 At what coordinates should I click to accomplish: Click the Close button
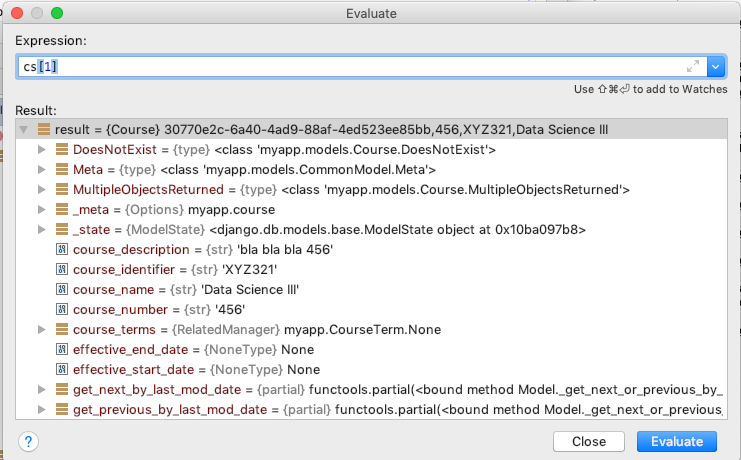click(x=589, y=442)
